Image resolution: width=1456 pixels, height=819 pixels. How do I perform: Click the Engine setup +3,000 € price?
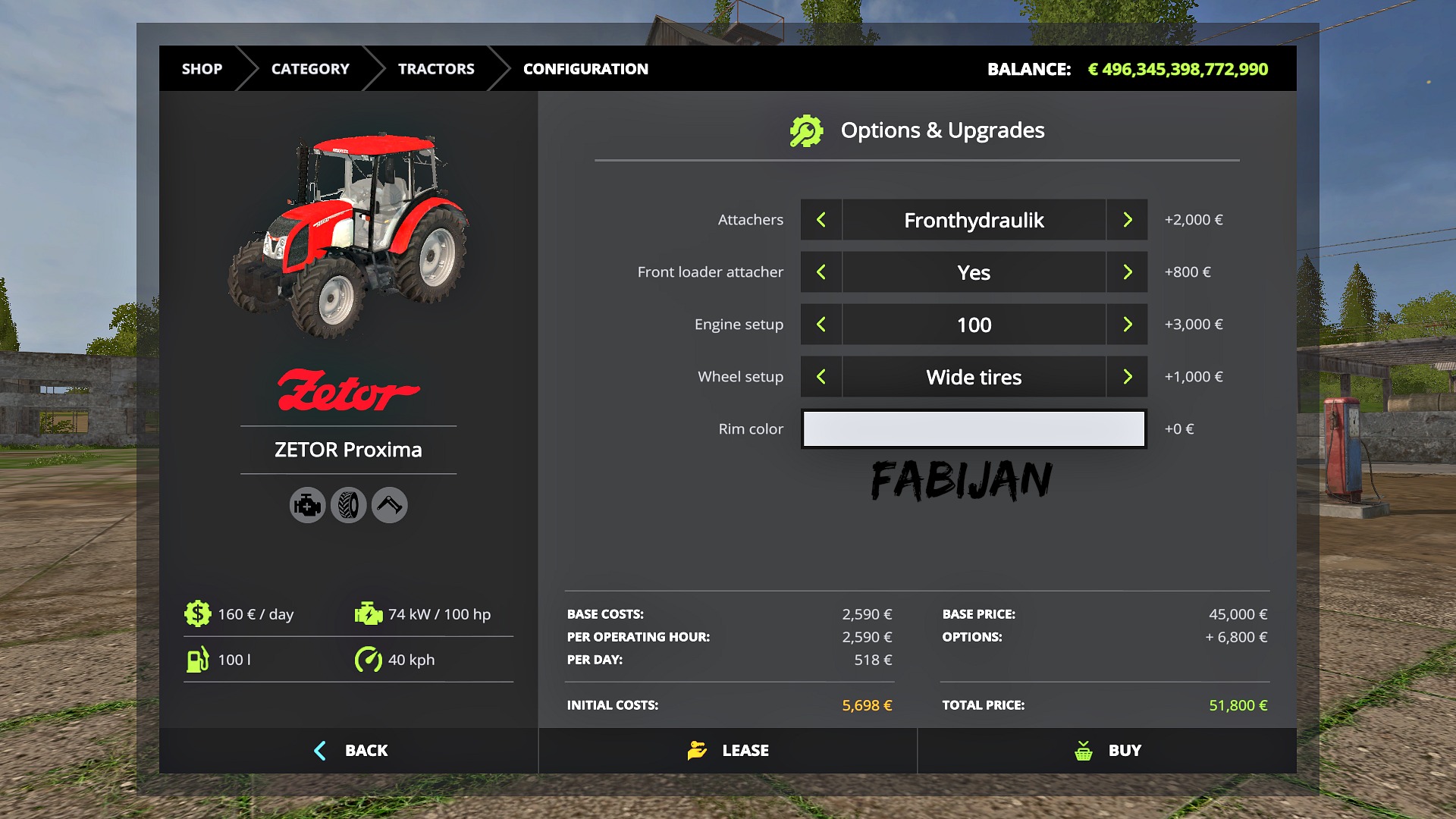tap(1194, 325)
